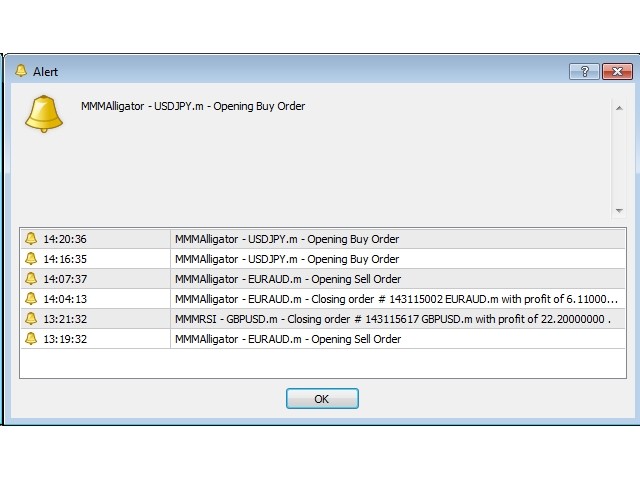Select the 14:07:37 timestamp
The height and width of the screenshot is (480, 640).
tap(65, 279)
